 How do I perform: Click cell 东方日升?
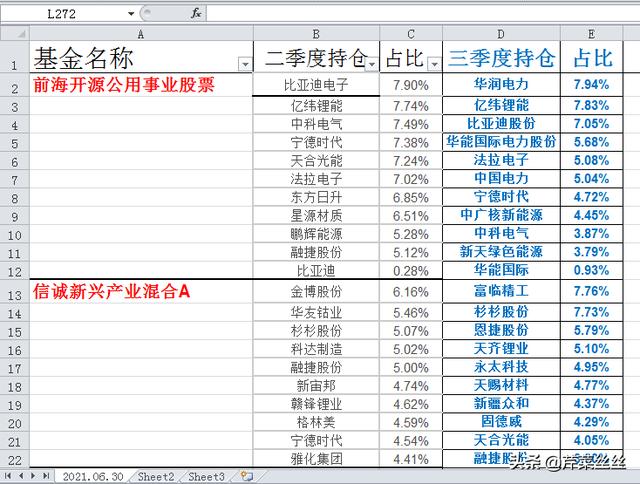pos(316,198)
